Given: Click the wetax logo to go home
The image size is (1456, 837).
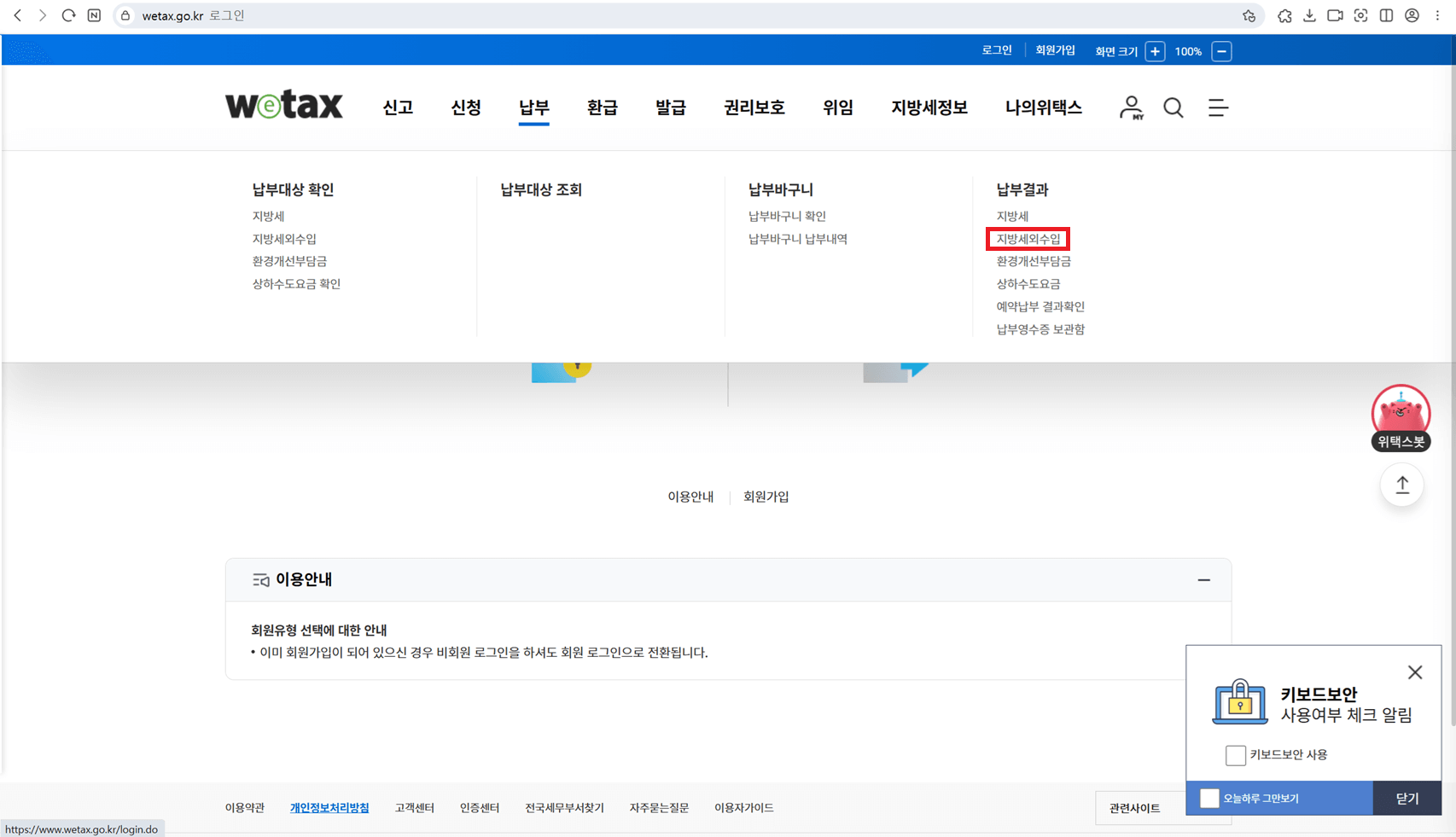Looking at the screenshot, I should [x=284, y=104].
